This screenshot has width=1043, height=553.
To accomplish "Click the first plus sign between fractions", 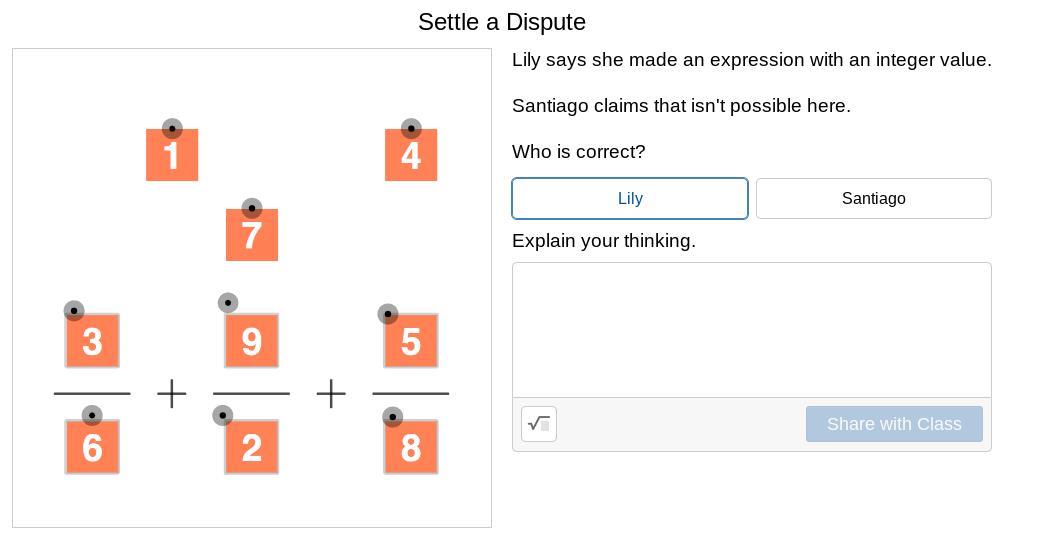I will click(x=172, y=394).
